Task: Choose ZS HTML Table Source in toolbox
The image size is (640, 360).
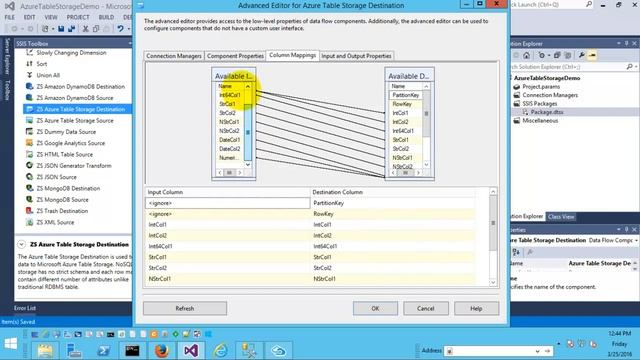Action: (x=64, y=154)
